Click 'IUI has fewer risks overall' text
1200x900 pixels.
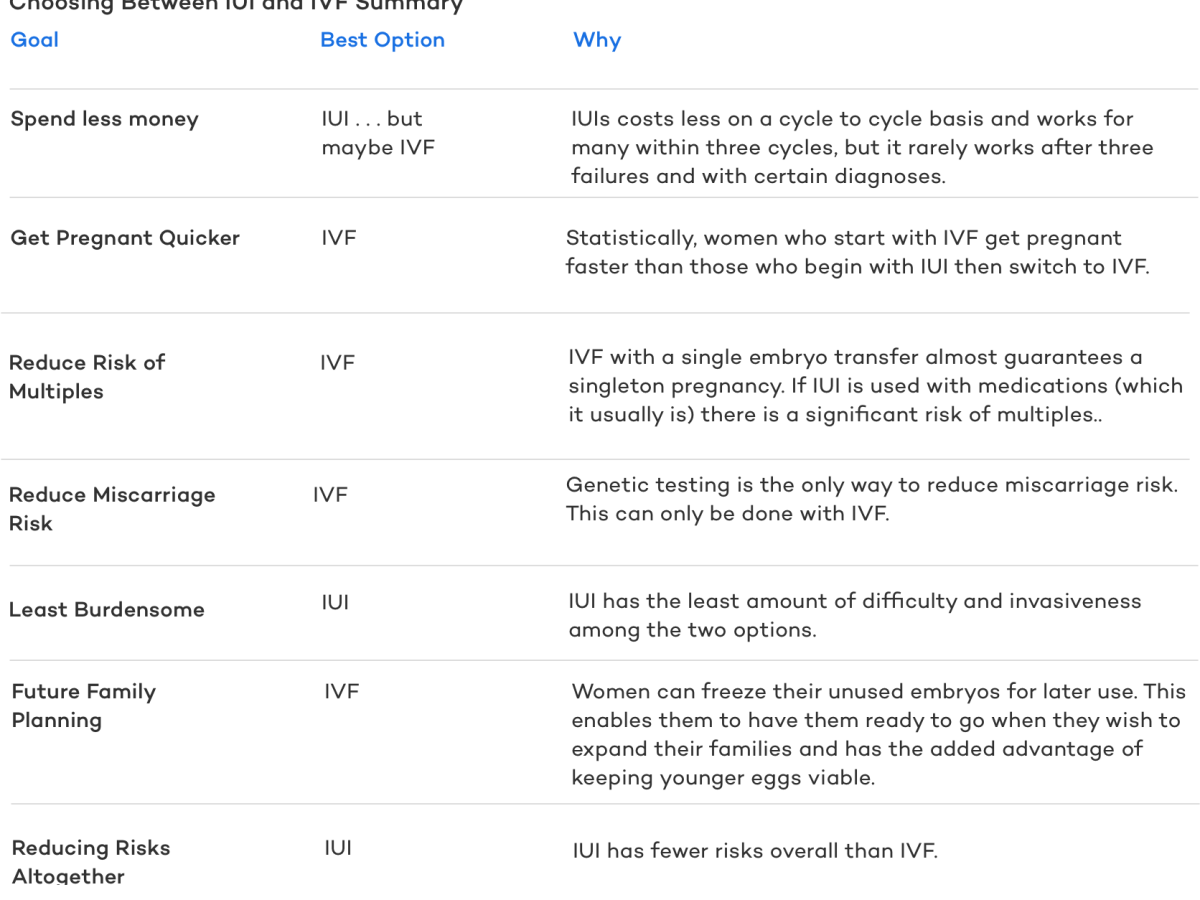coord(755,851)
